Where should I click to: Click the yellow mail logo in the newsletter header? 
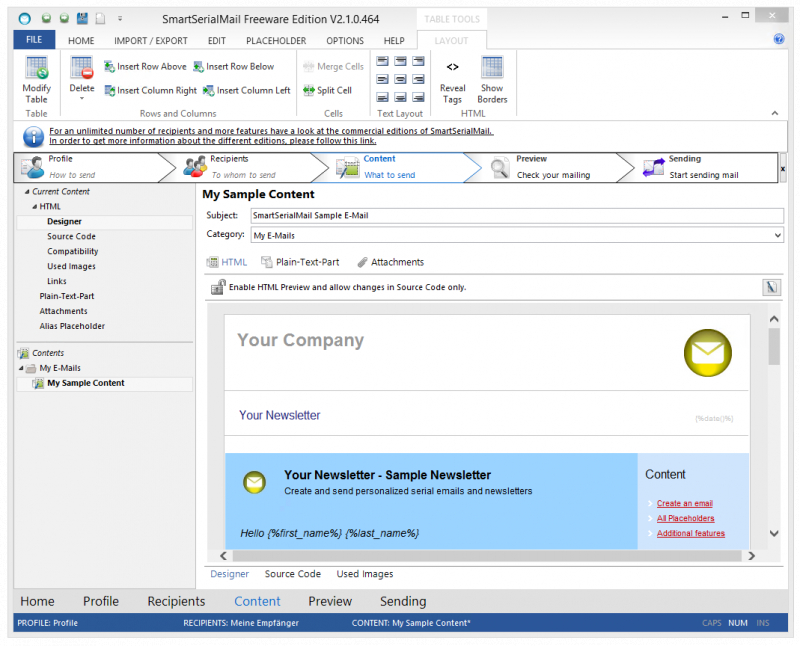pos(708,353)
